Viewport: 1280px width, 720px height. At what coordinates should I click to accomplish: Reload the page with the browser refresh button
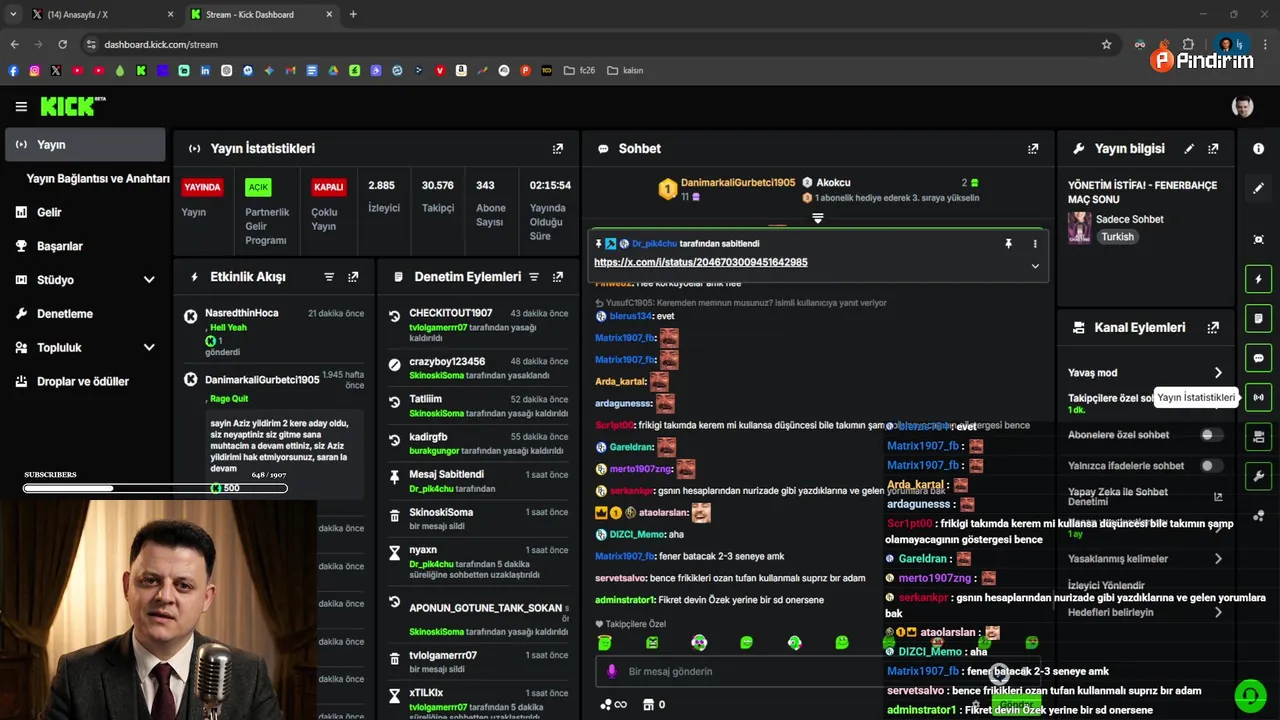coord(62,44)
